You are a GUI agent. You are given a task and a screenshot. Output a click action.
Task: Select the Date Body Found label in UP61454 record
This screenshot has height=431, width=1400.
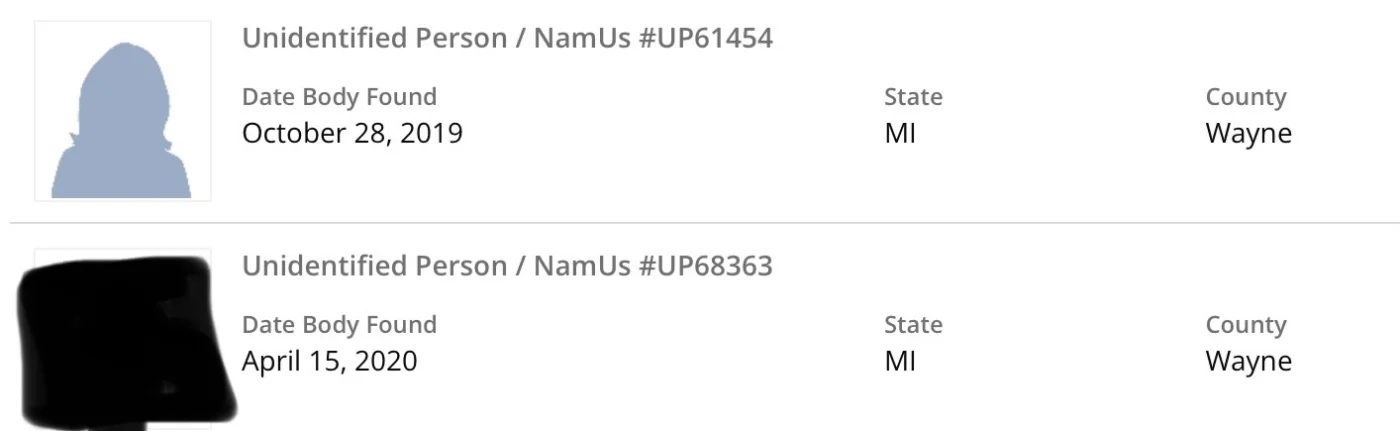click(x=339, y=97)
